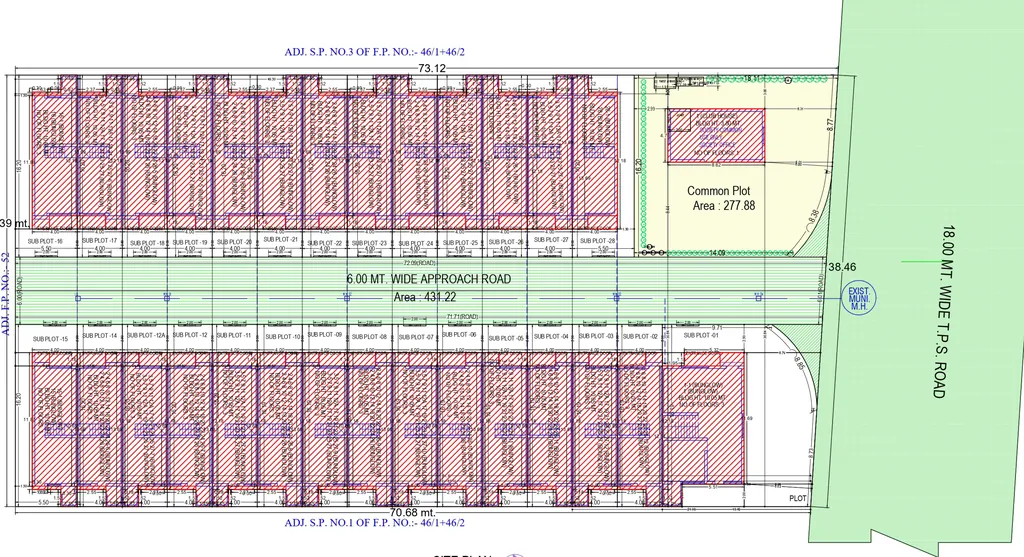This screenshot has width=1024, height=557.
Task: Click the SUB PLOT -15 label
Action: tap(50, 339)
